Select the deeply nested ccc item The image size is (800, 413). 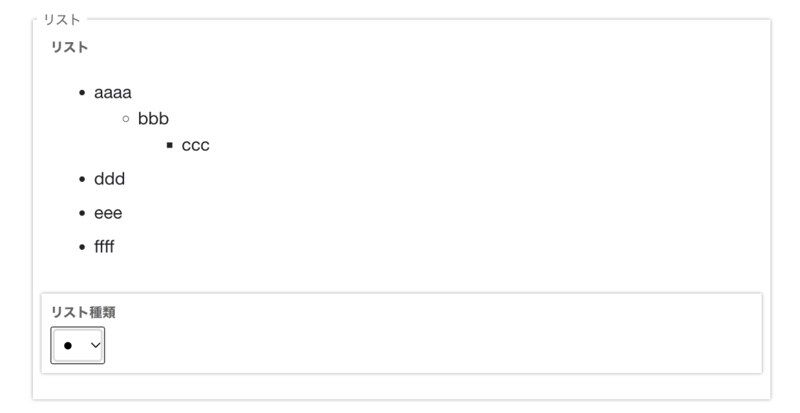196,146
